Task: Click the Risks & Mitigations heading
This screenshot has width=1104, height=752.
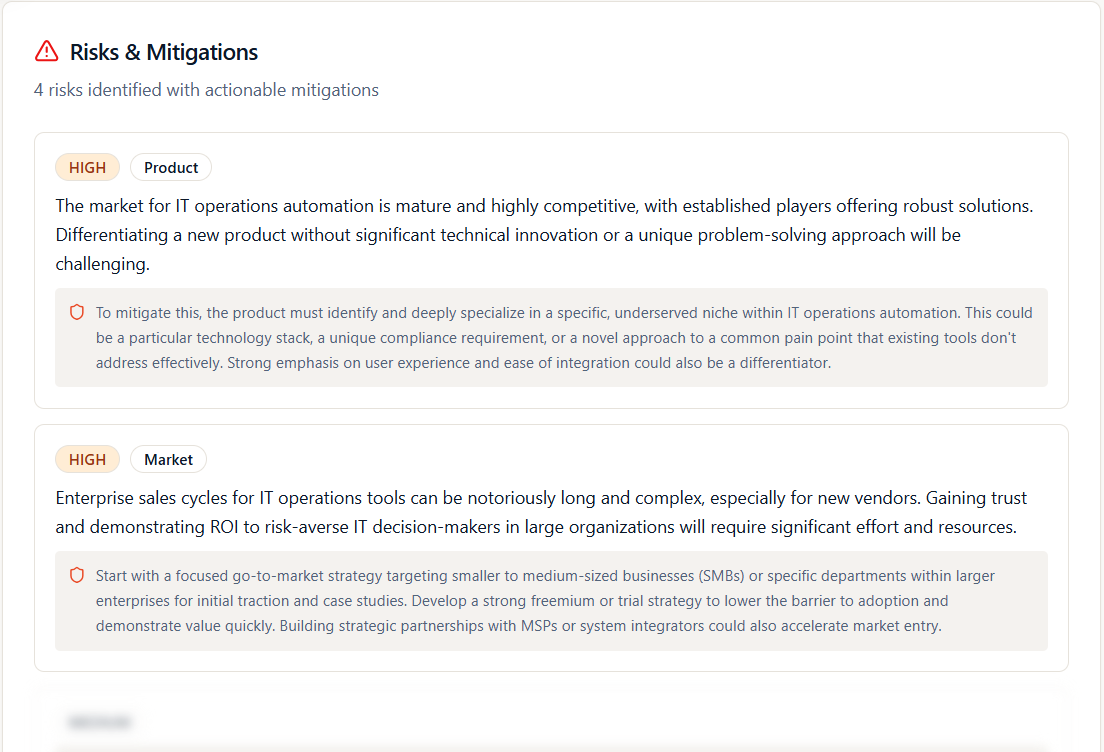Action: tap(163, 52)
